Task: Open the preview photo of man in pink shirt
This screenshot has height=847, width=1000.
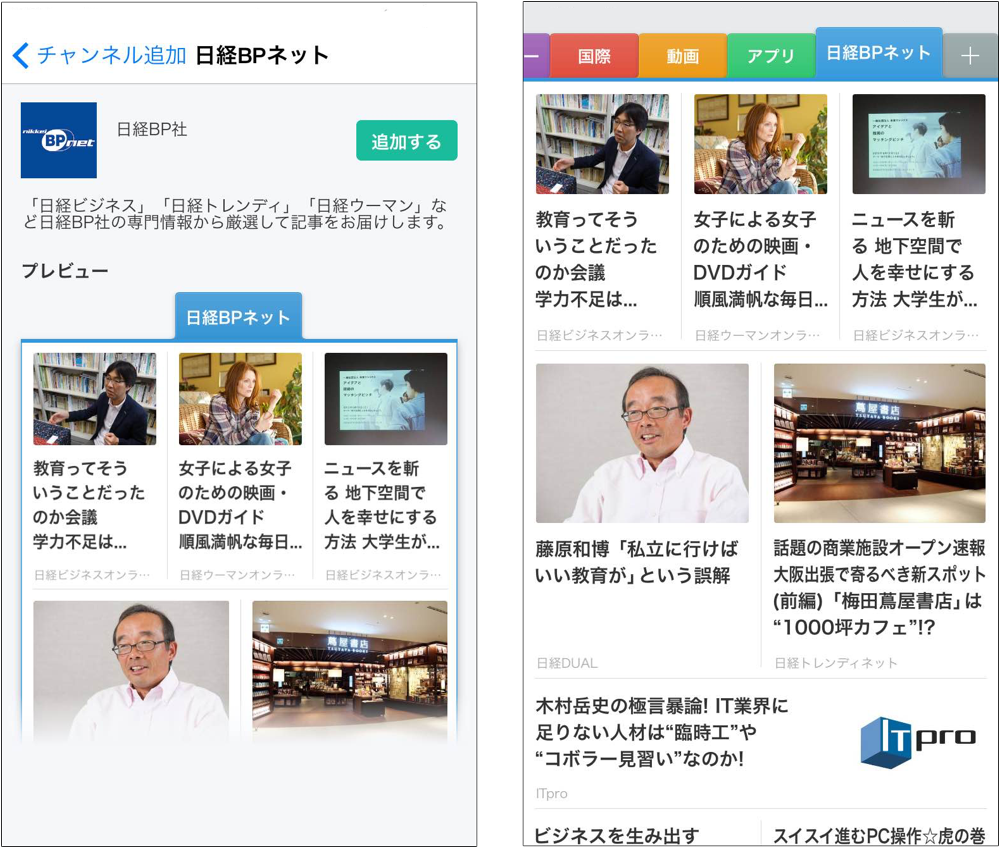Action: 131,671
